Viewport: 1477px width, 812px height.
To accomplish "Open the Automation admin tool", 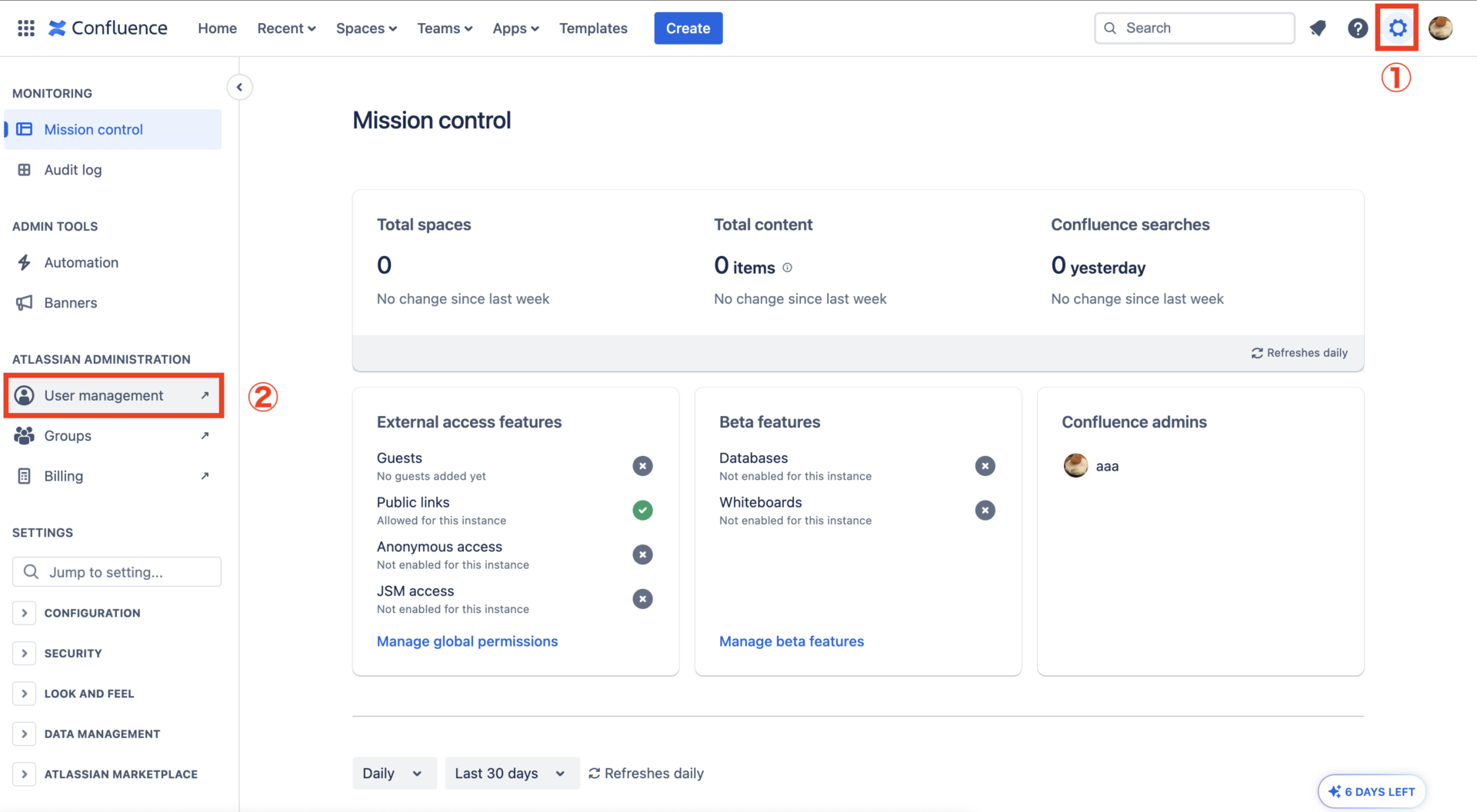I will tap(81, 262).
